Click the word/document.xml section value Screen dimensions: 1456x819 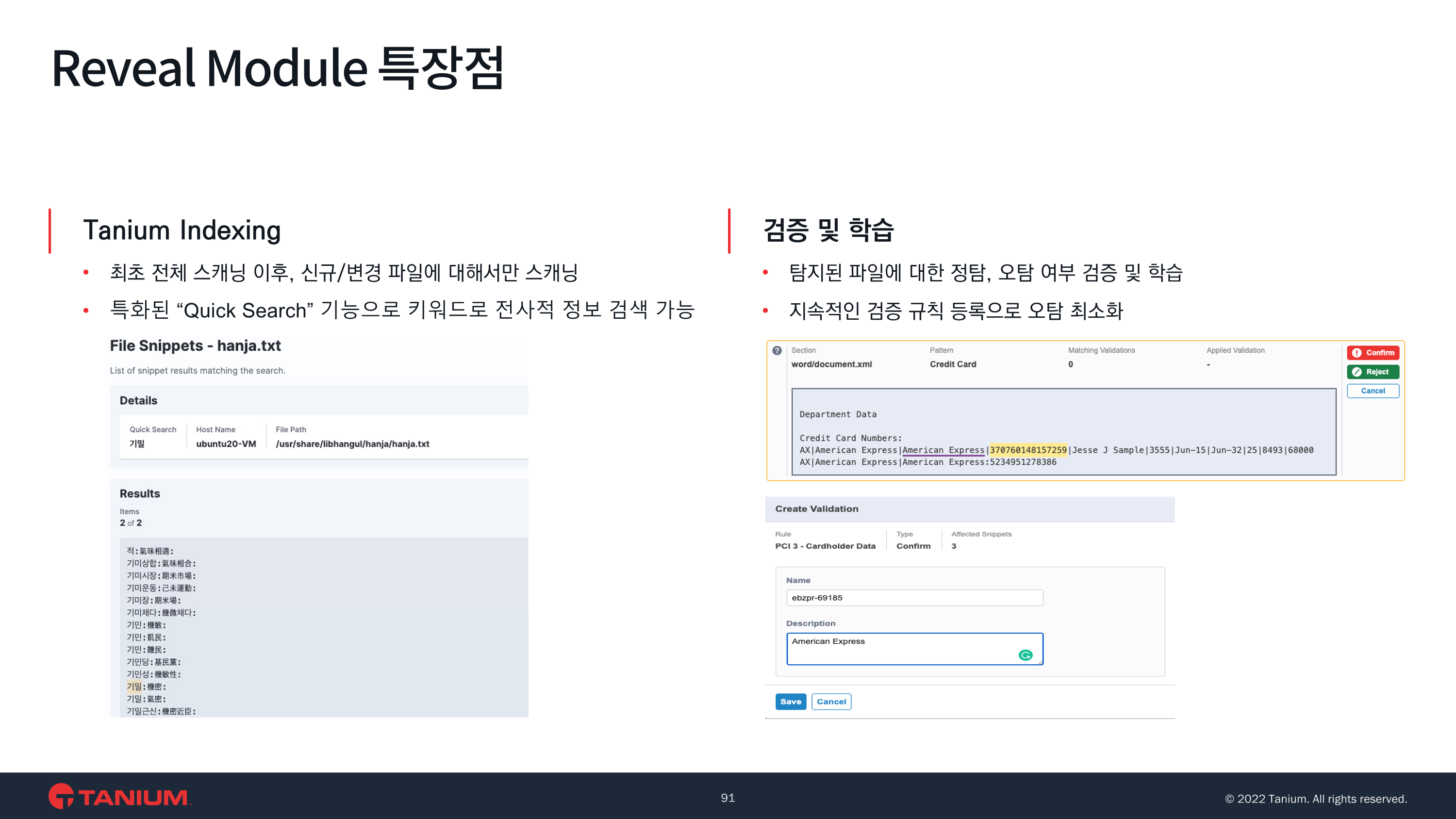coord(831,364)
